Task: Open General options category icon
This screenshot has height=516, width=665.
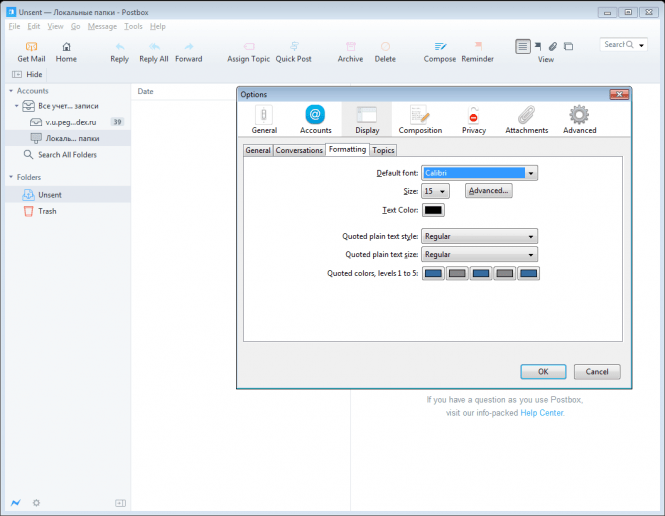Action: point(264,115)
